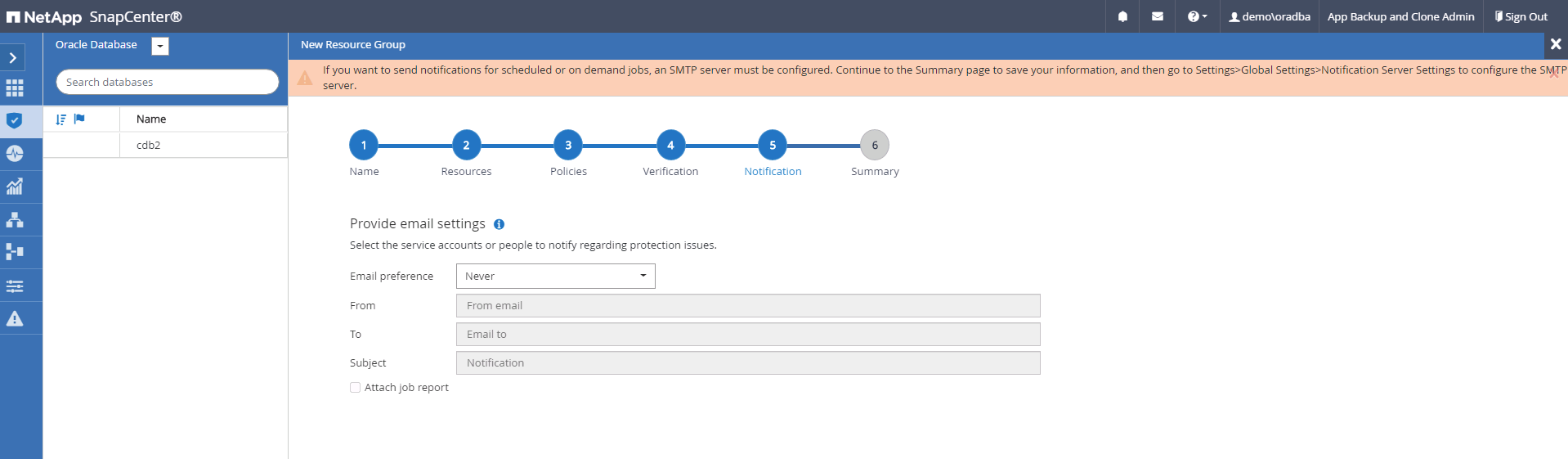The image size is (1568, 459).
Task: Click the email settings info icon
Action: pos(499,224)
